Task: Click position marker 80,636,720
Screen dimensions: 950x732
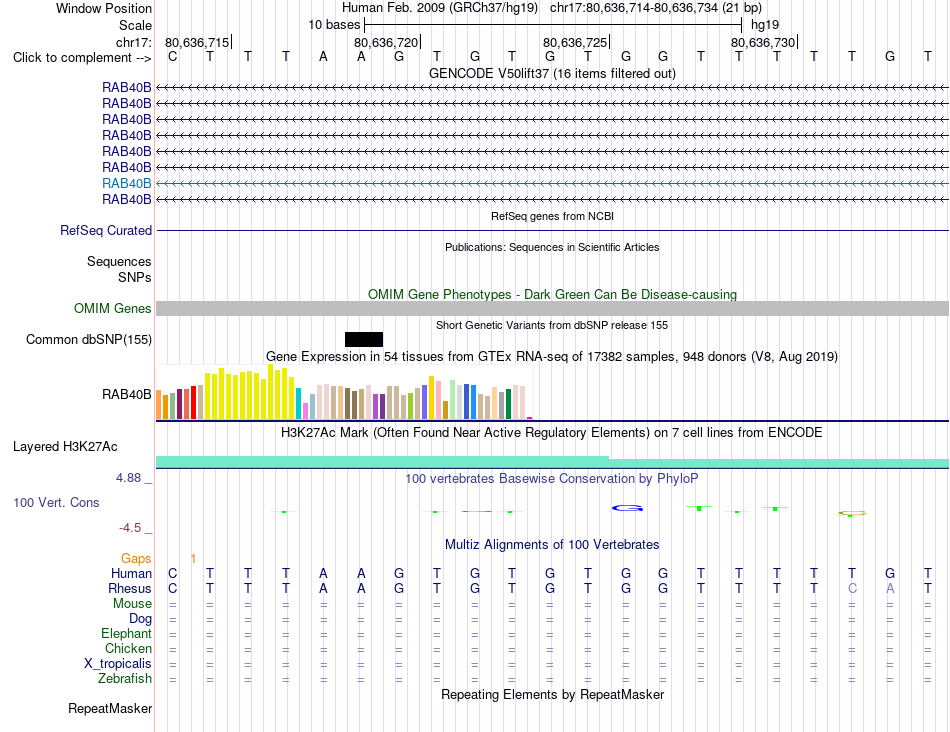Action: pos(387,42)
